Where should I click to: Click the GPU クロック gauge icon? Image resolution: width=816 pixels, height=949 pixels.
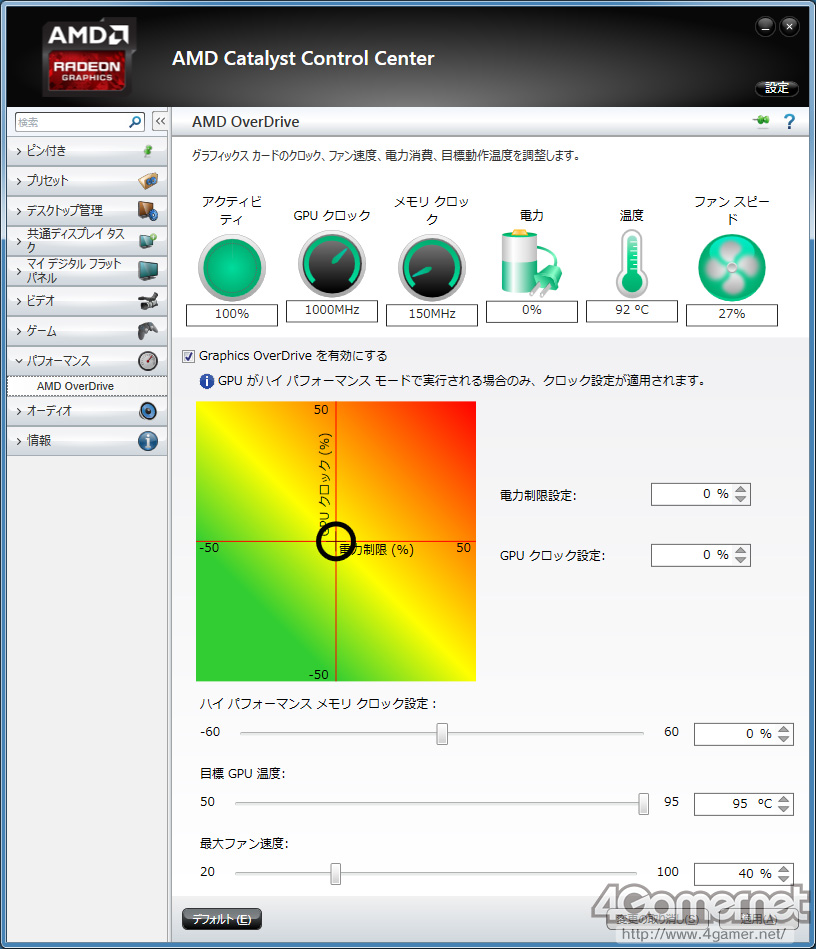point(332,264)
